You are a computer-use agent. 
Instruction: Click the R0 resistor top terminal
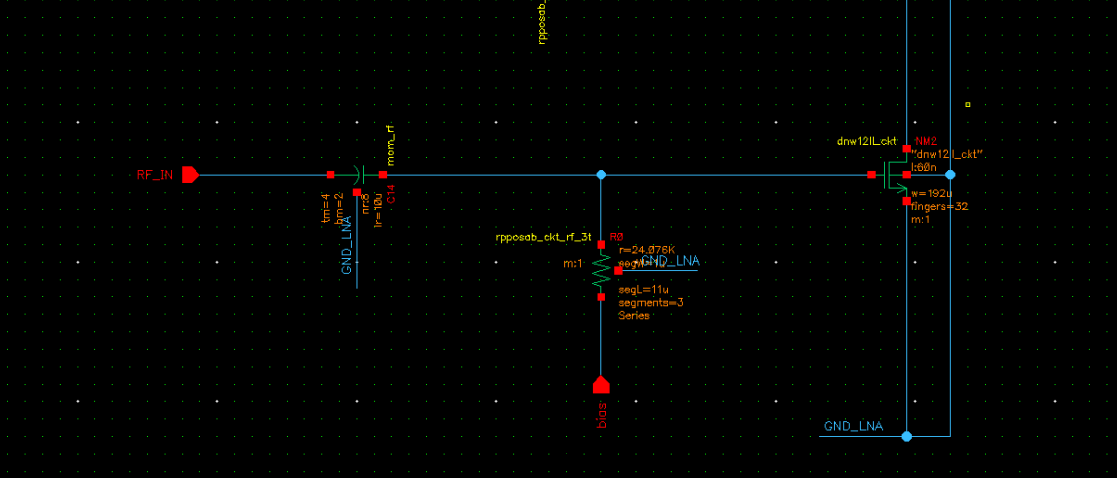click(601, 245)
